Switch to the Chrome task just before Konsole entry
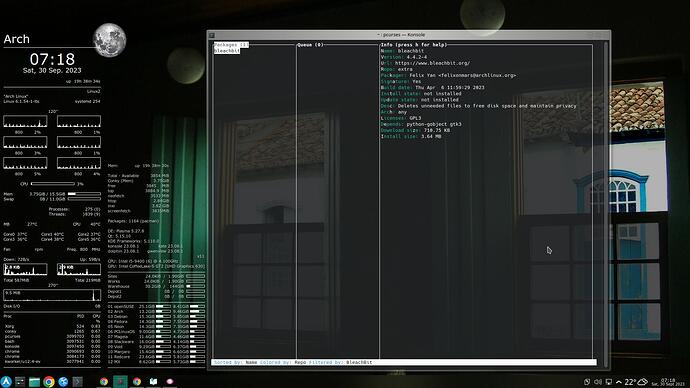Viewport: 690px width, 388px height. (x=104, y=381)
